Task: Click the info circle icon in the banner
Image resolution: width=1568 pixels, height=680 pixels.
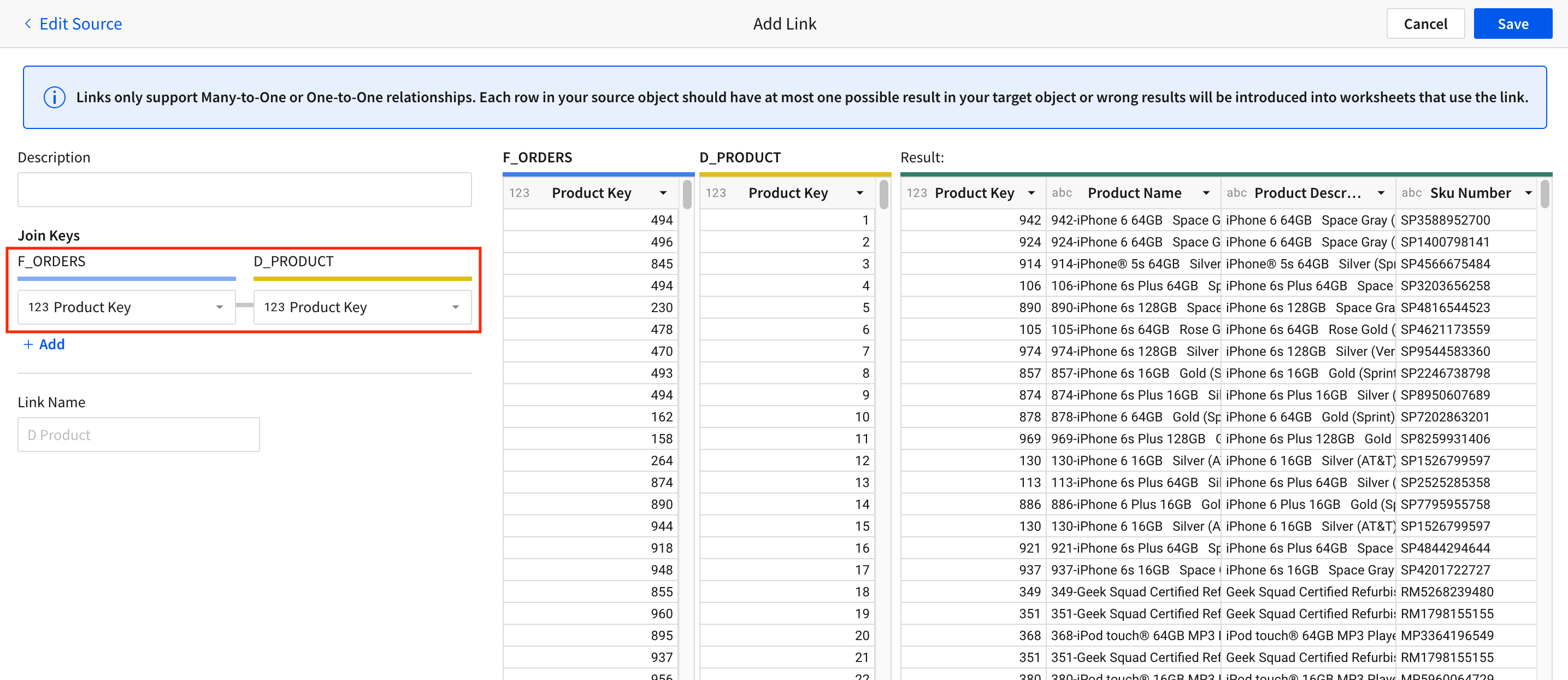Action: pyautogui.click(x=54, y=97)
